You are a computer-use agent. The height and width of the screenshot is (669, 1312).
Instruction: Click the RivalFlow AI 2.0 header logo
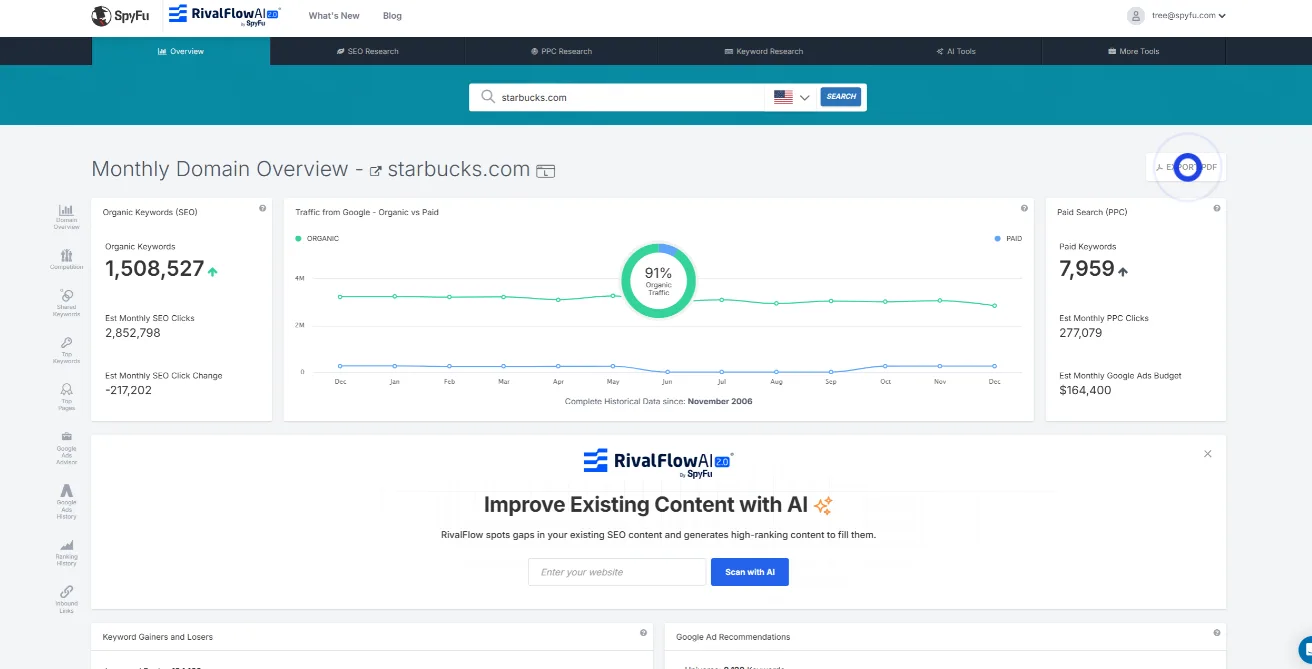point(224,15)
